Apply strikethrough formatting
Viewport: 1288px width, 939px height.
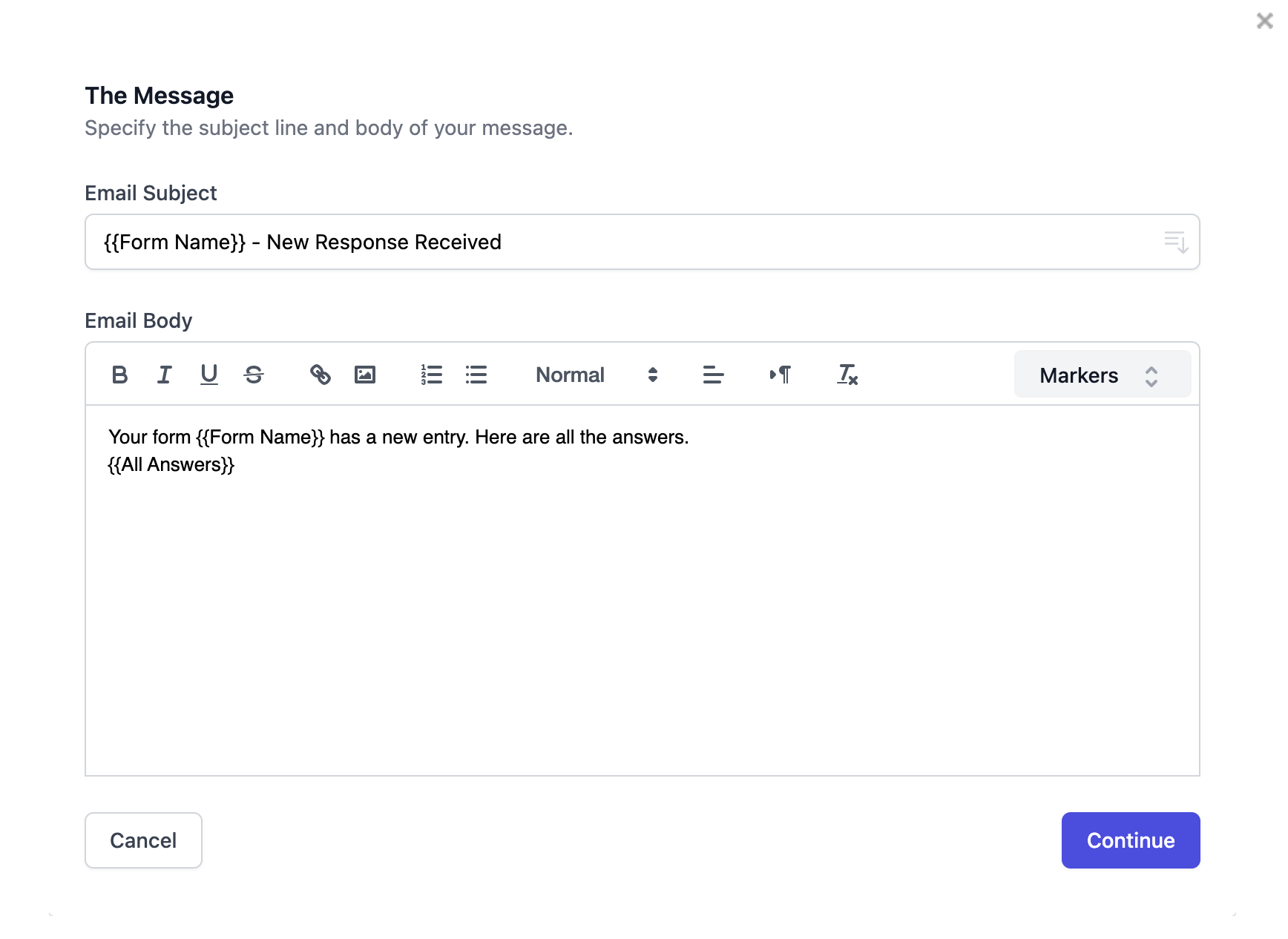click(254, 375)
